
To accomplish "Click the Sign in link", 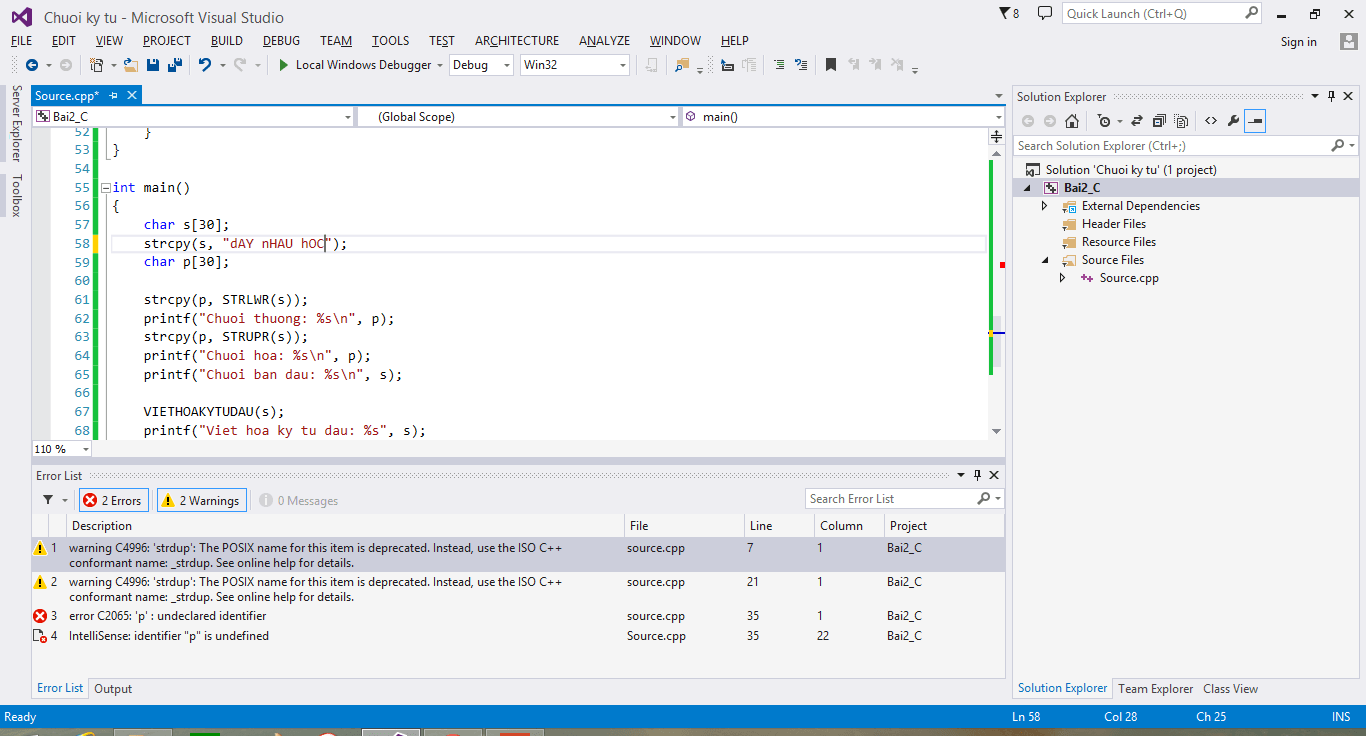I will point(1298,42).
